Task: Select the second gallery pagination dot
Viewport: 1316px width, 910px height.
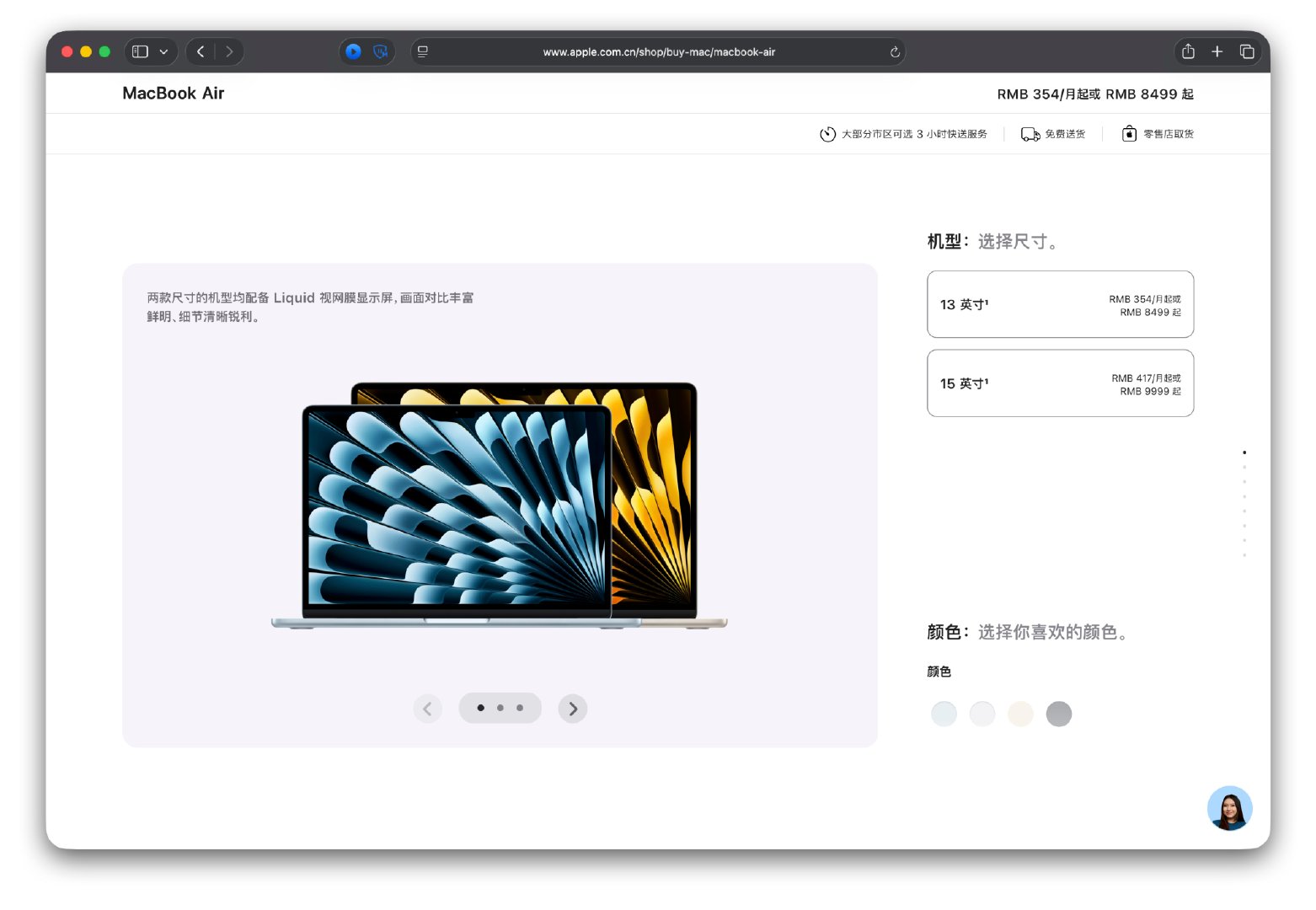Action: pyautogui.click(x=500, y=708)
